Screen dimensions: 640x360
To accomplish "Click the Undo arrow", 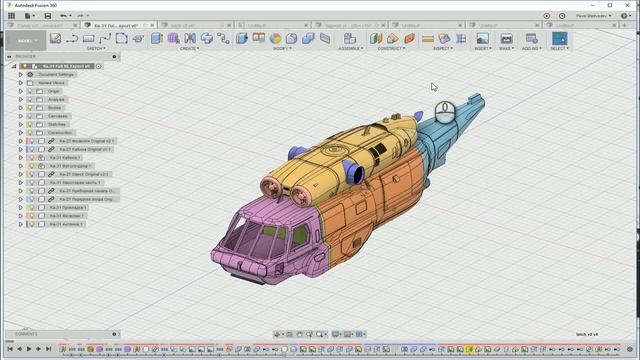I will pos(64,16).
